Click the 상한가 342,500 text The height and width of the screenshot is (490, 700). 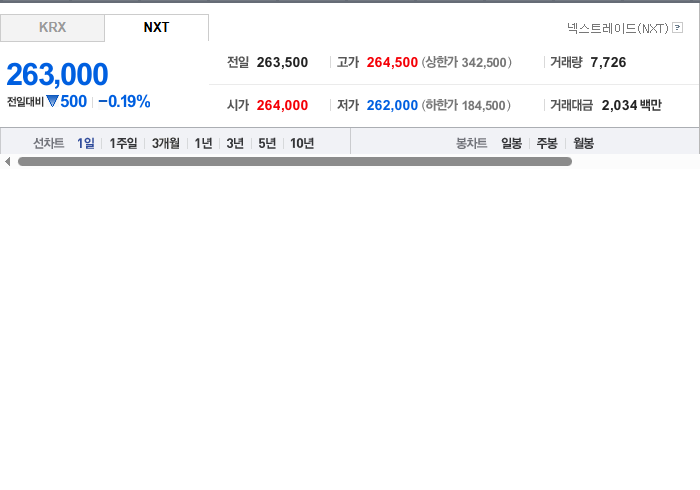(467, 62)
